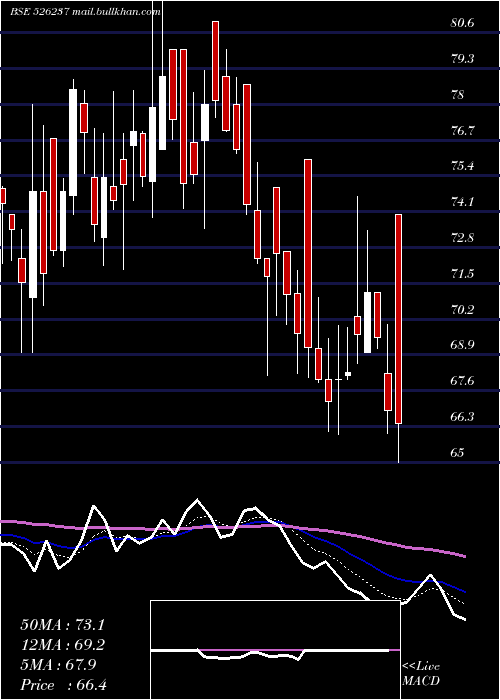Click the 75.4 price axis label
This screenshot has width=500, height=700.
[462, 166]
